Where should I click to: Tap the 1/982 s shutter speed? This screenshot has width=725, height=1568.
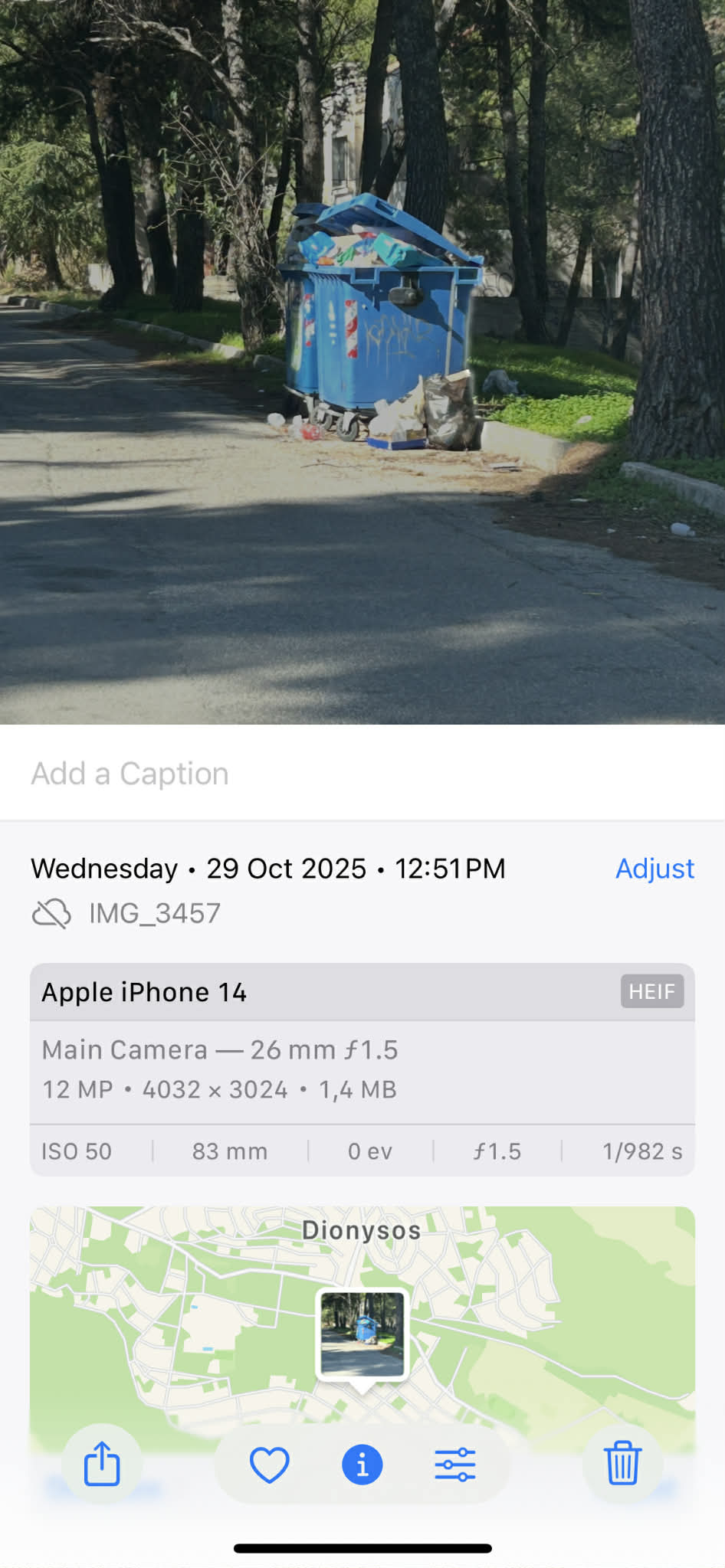point(642,1151)
